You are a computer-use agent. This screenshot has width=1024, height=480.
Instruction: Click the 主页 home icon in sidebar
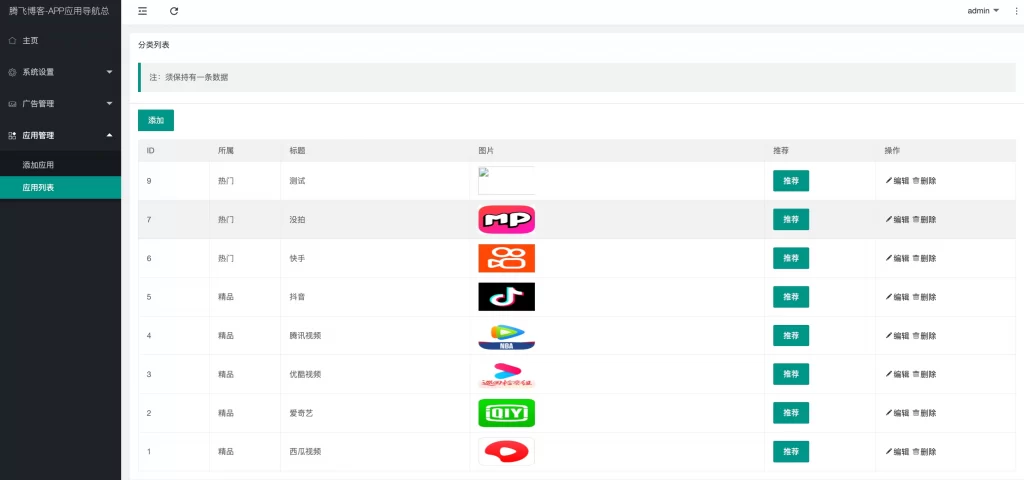tap(12, 41)
